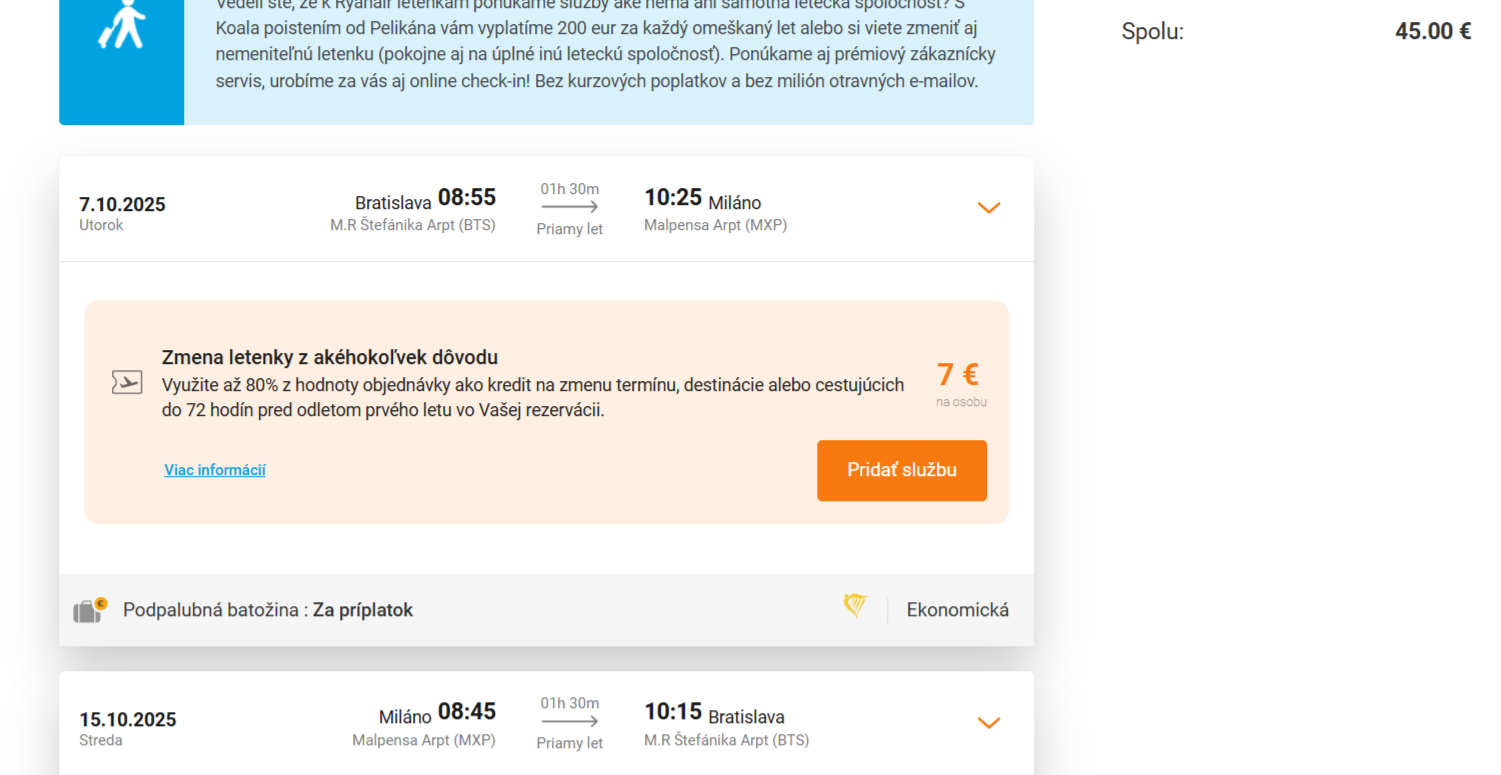The width and height of the screenshot is (1501, 775).
Task: Click the 7 € per person price
Action: (x=958, y=375)
